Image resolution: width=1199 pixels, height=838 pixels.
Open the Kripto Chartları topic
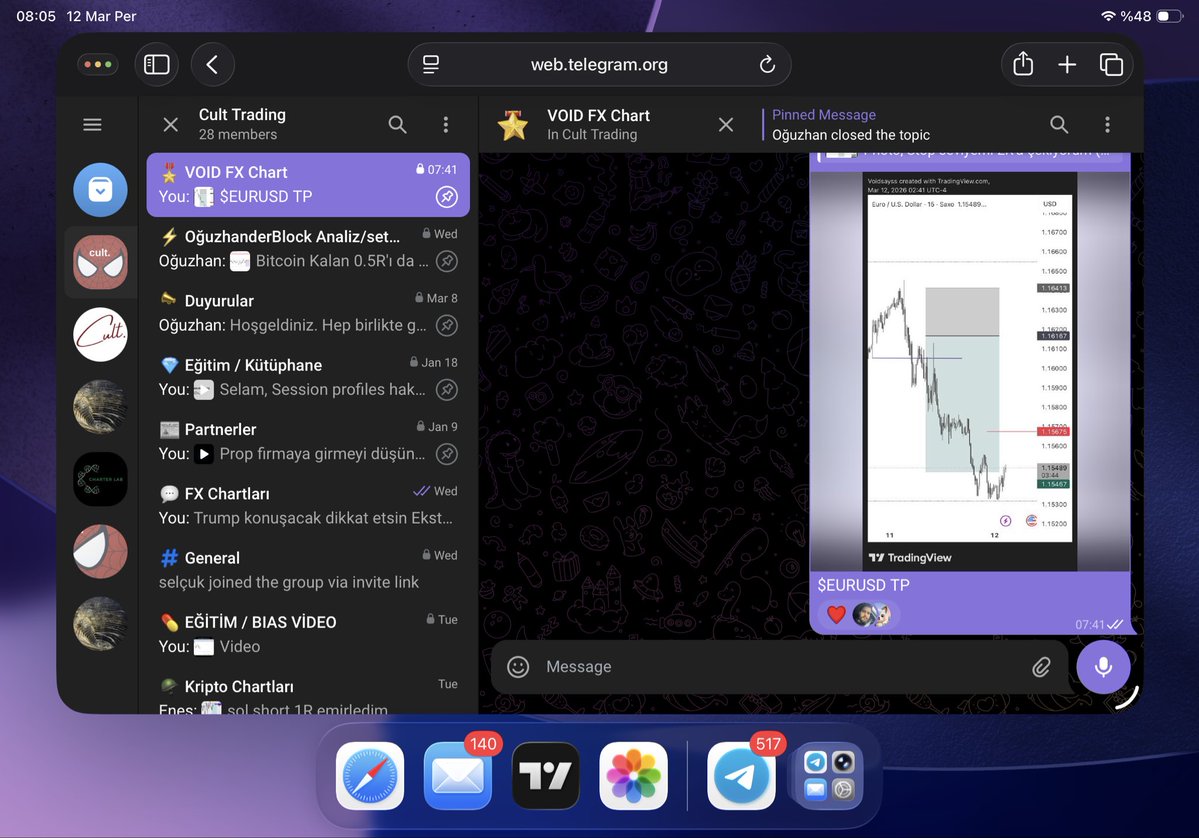308,693
